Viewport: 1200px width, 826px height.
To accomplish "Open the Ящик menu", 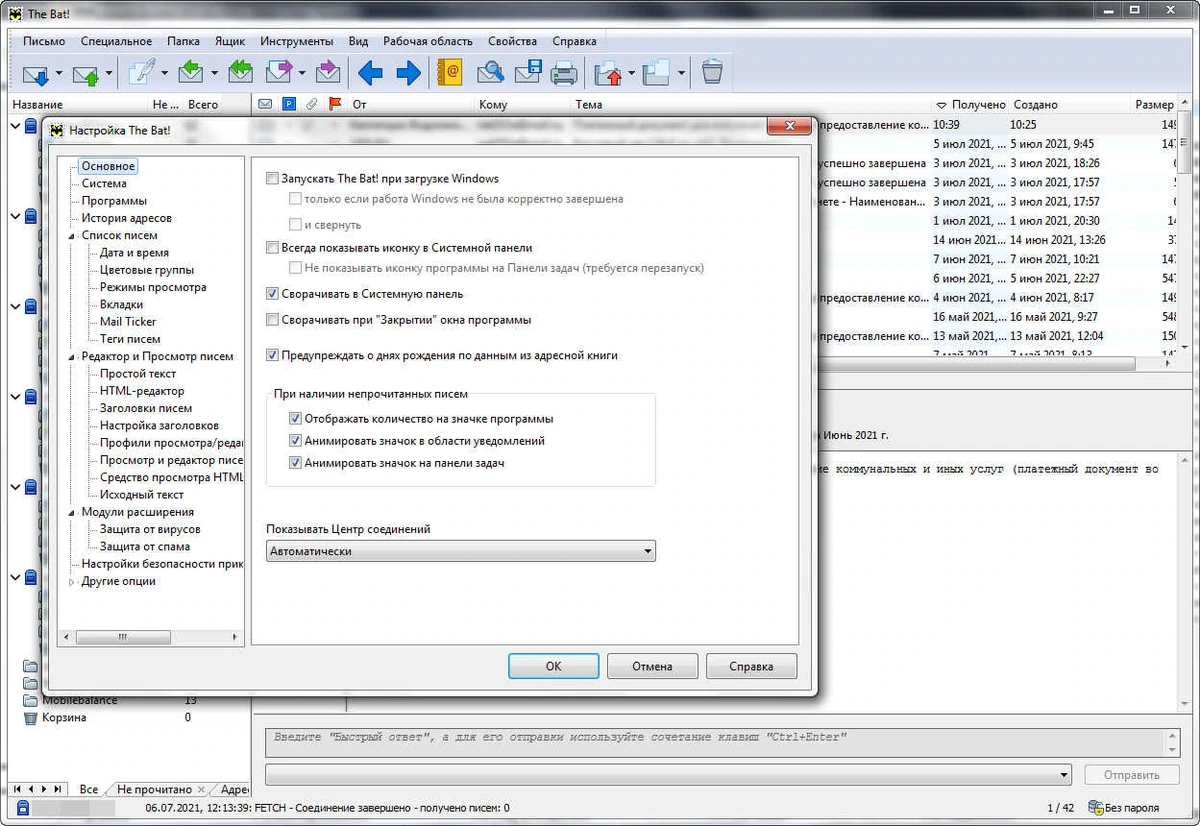I will 230,41.
